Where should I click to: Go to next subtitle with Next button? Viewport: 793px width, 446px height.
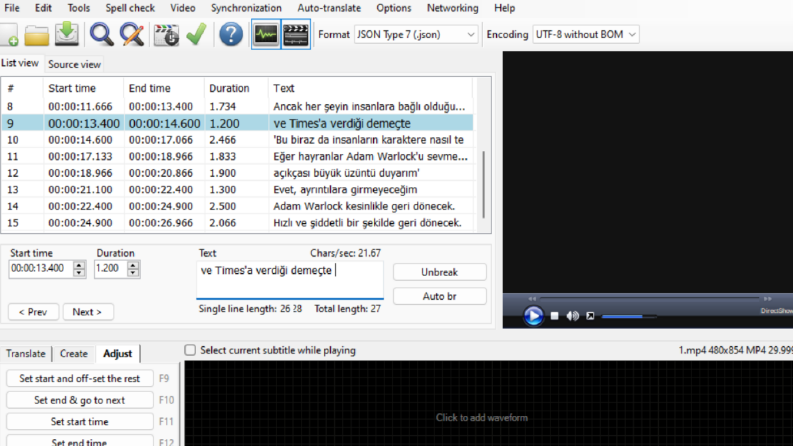click(87, 312)
